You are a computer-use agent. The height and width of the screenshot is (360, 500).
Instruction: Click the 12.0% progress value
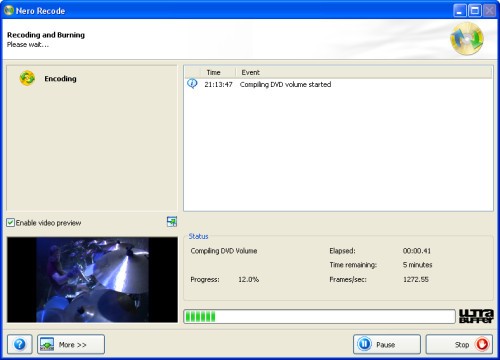[x=249, y=279]
